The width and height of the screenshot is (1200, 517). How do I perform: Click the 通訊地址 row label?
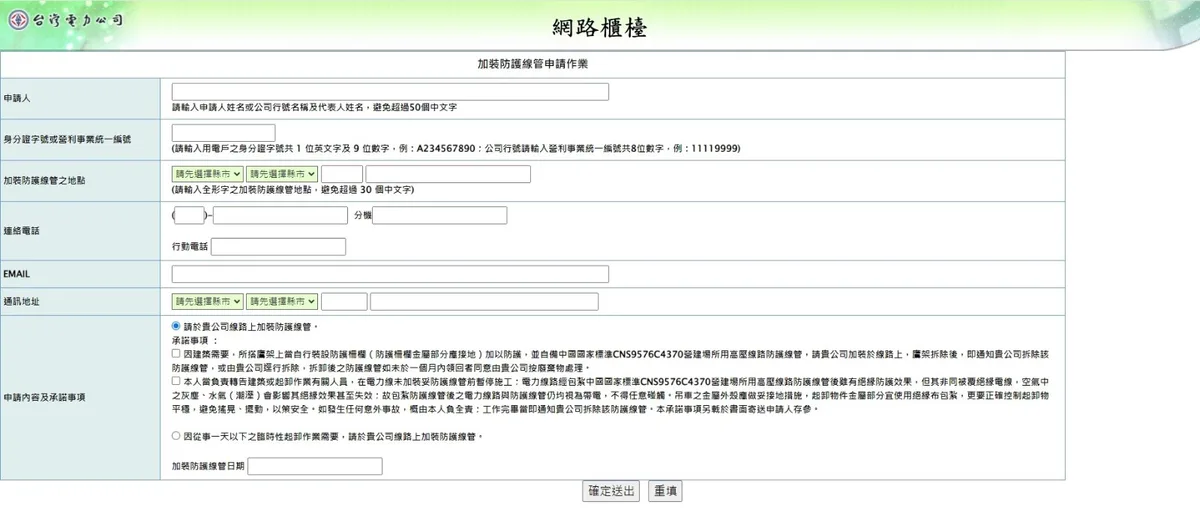[x=21, y=300]
